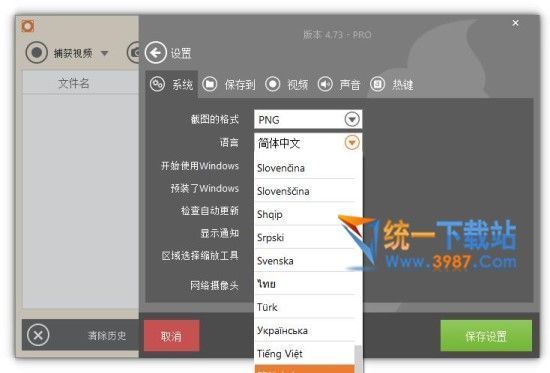Click the record icon of 视频
This screenshot has height=373, width=550.
point(273,84)
